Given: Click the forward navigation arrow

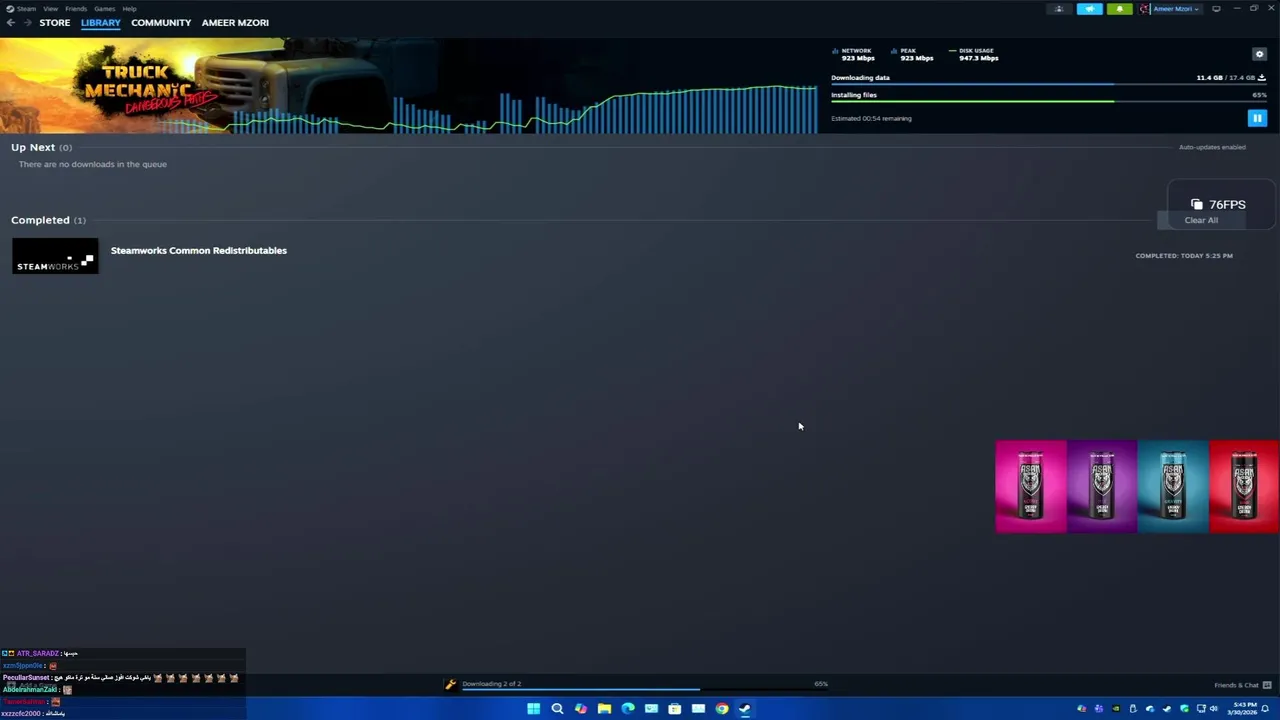Looking at the screenshot, I should pos(26,22).
